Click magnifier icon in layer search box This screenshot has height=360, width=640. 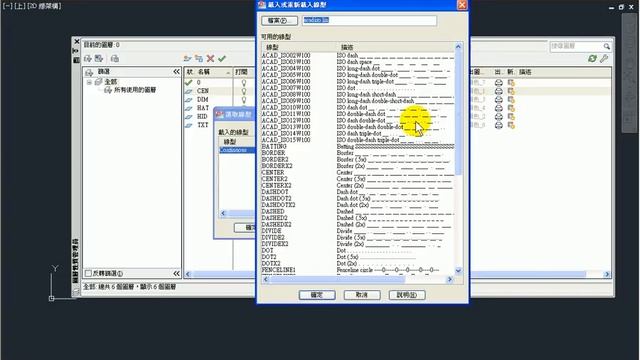pos(607,46)
